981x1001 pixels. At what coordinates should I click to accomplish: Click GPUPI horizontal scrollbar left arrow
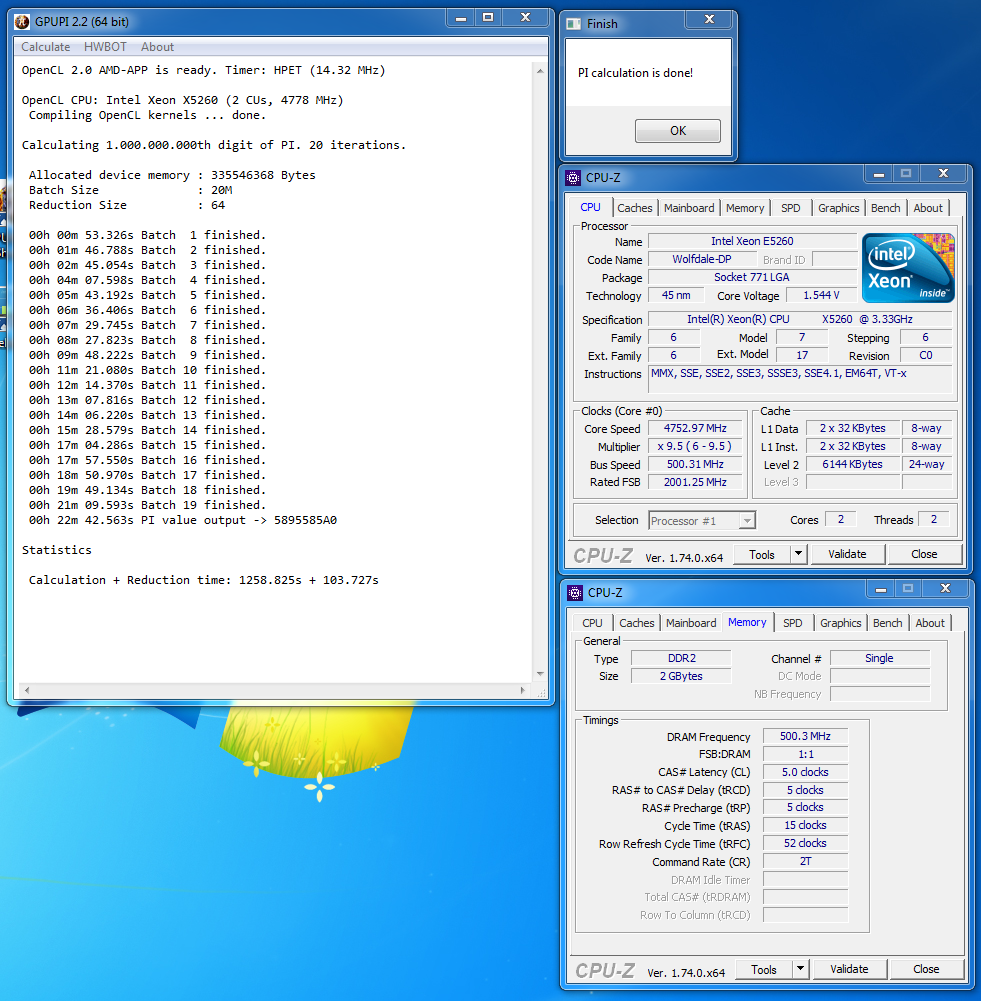pos(26,690)
